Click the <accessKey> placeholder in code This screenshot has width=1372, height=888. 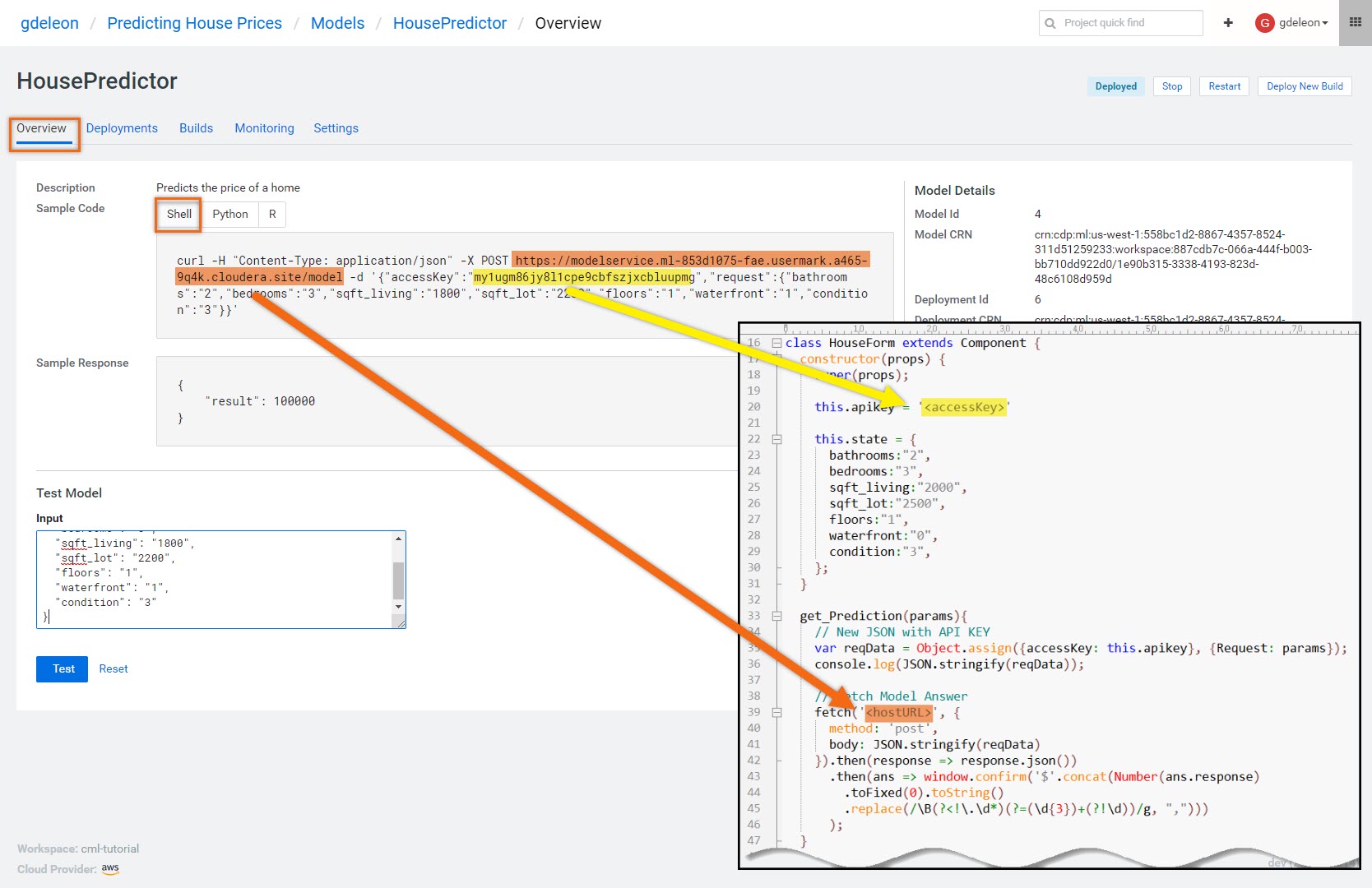[x=964, y=407]
